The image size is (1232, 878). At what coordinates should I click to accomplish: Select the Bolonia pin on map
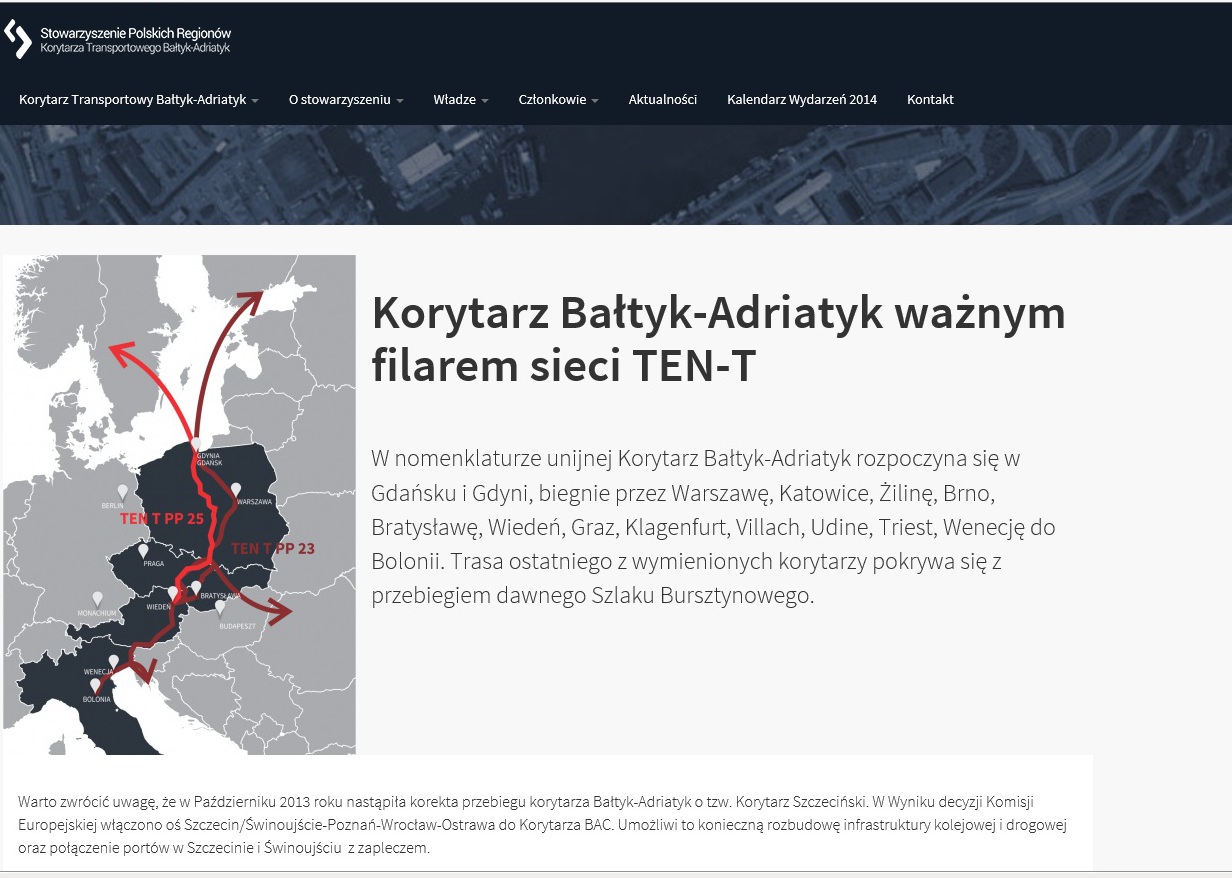pos(96,686)
